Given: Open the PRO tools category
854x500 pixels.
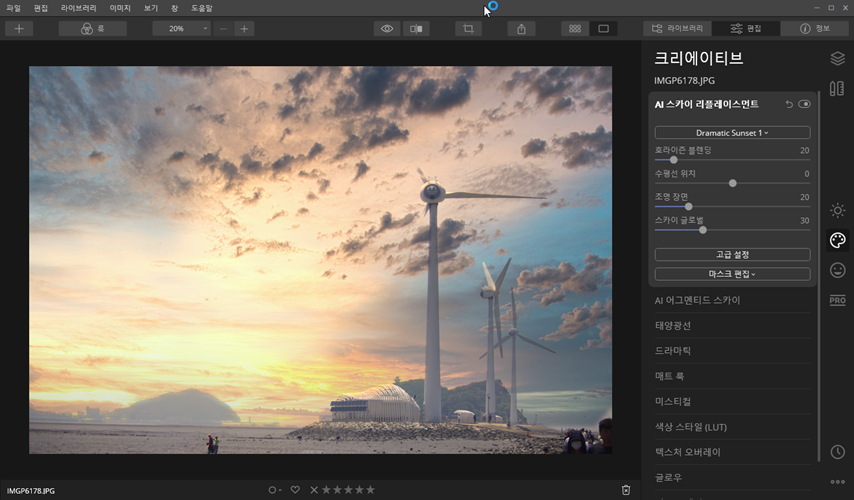Looking at the screenshot, I should click(837, 301).
